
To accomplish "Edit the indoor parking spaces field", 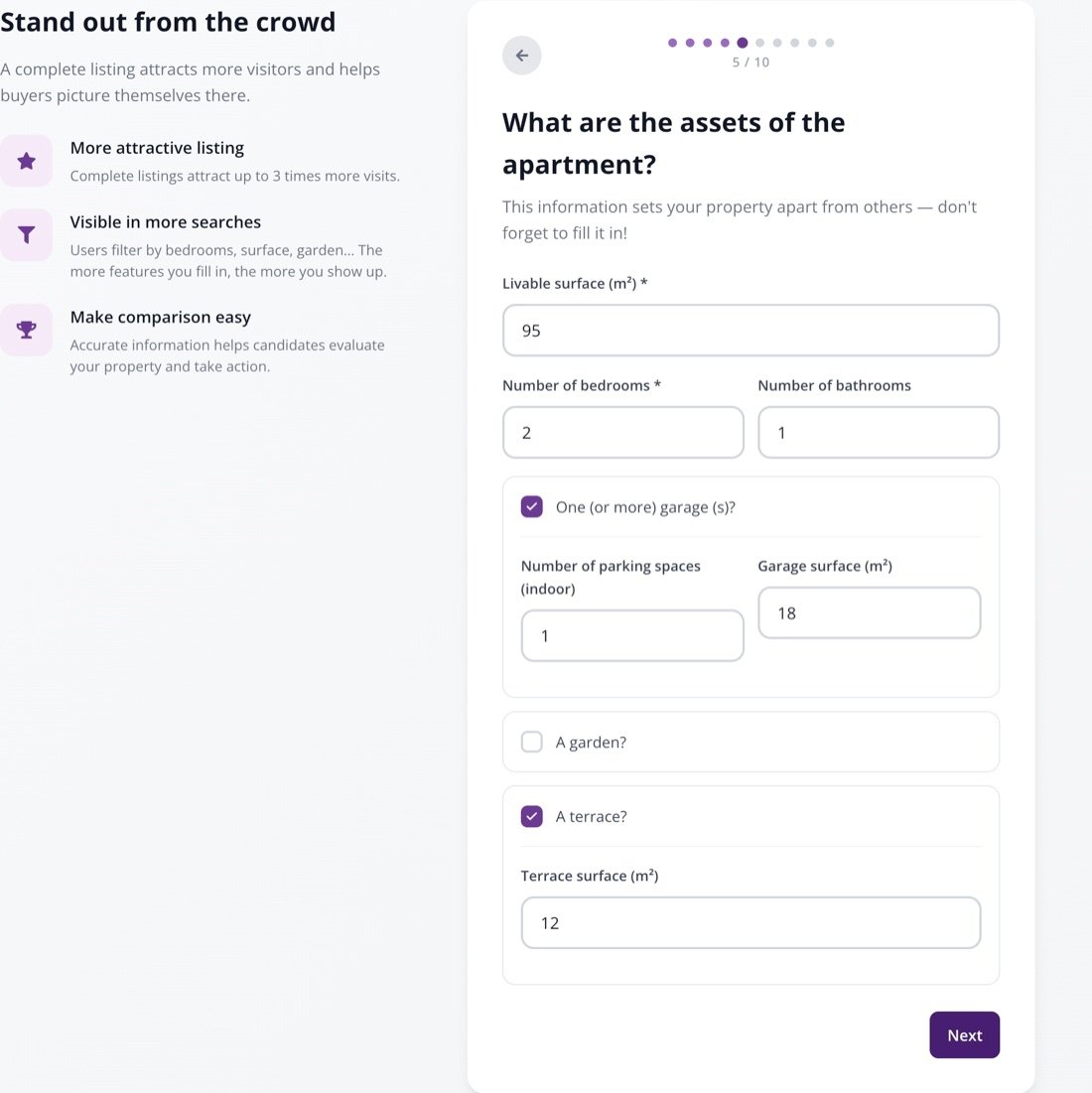I will click(632, 635).
